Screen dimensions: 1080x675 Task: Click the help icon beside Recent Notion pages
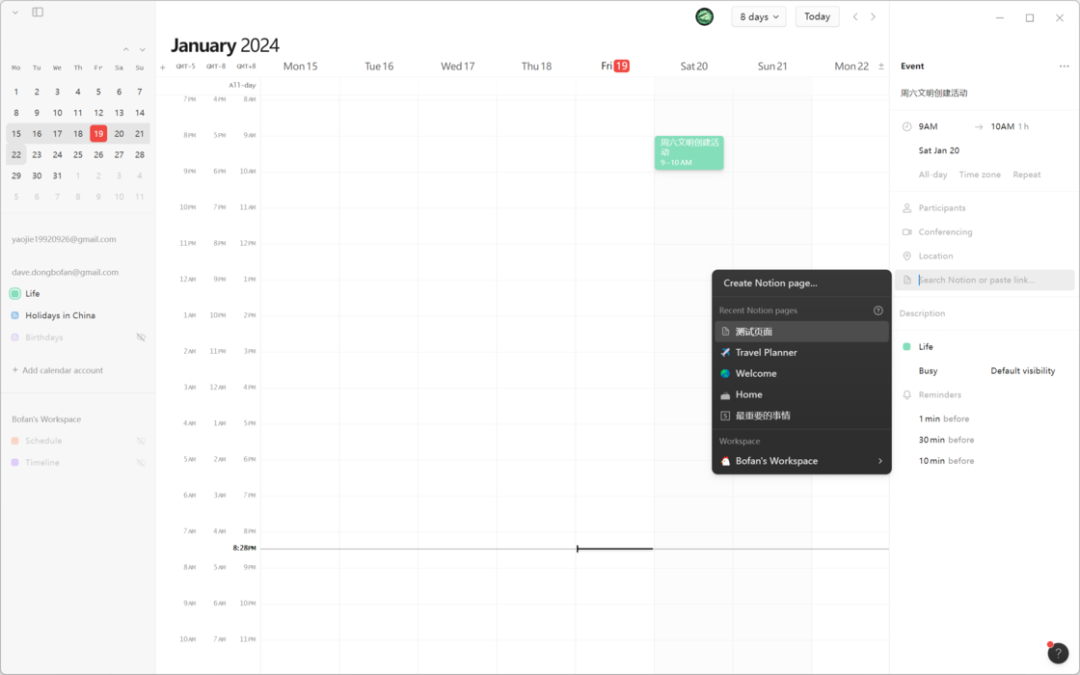[878, 311]
